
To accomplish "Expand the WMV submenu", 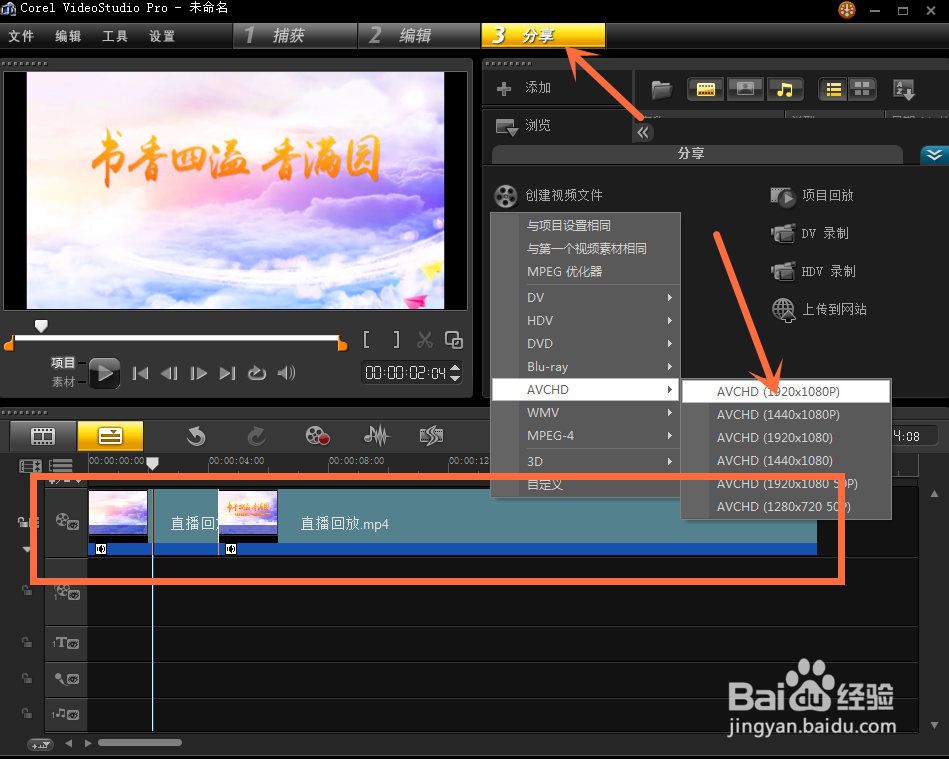I will [586, 413].
